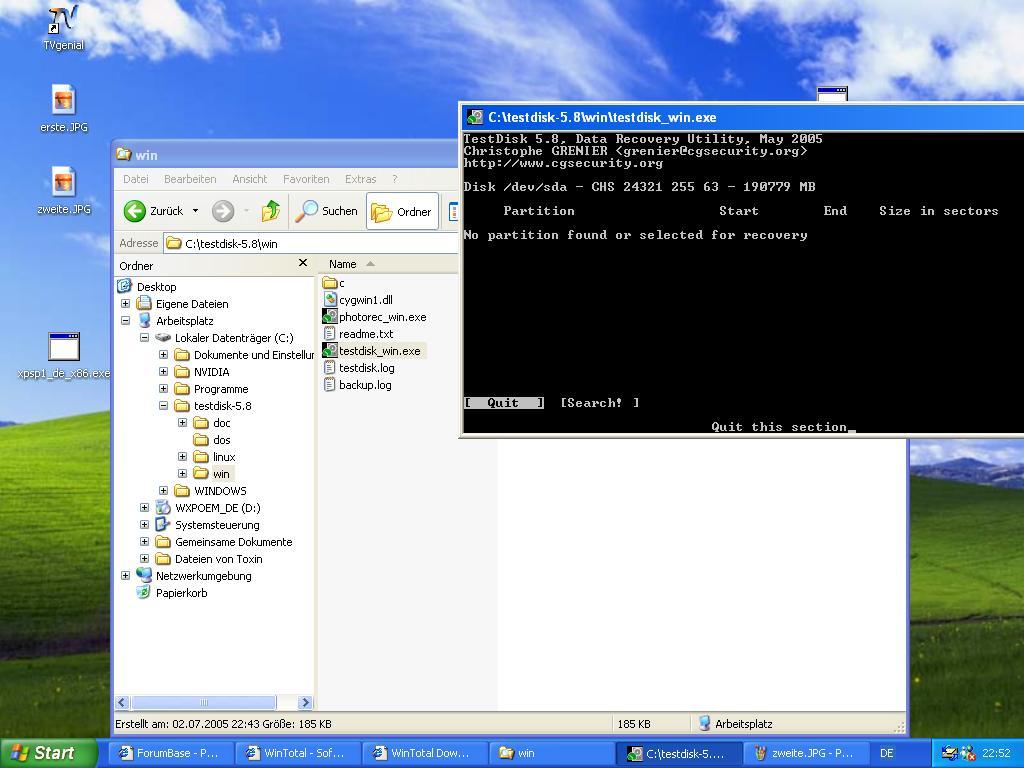
Task: Expand Eigene Dateien in folder tree
Action: tap(125, 304)
